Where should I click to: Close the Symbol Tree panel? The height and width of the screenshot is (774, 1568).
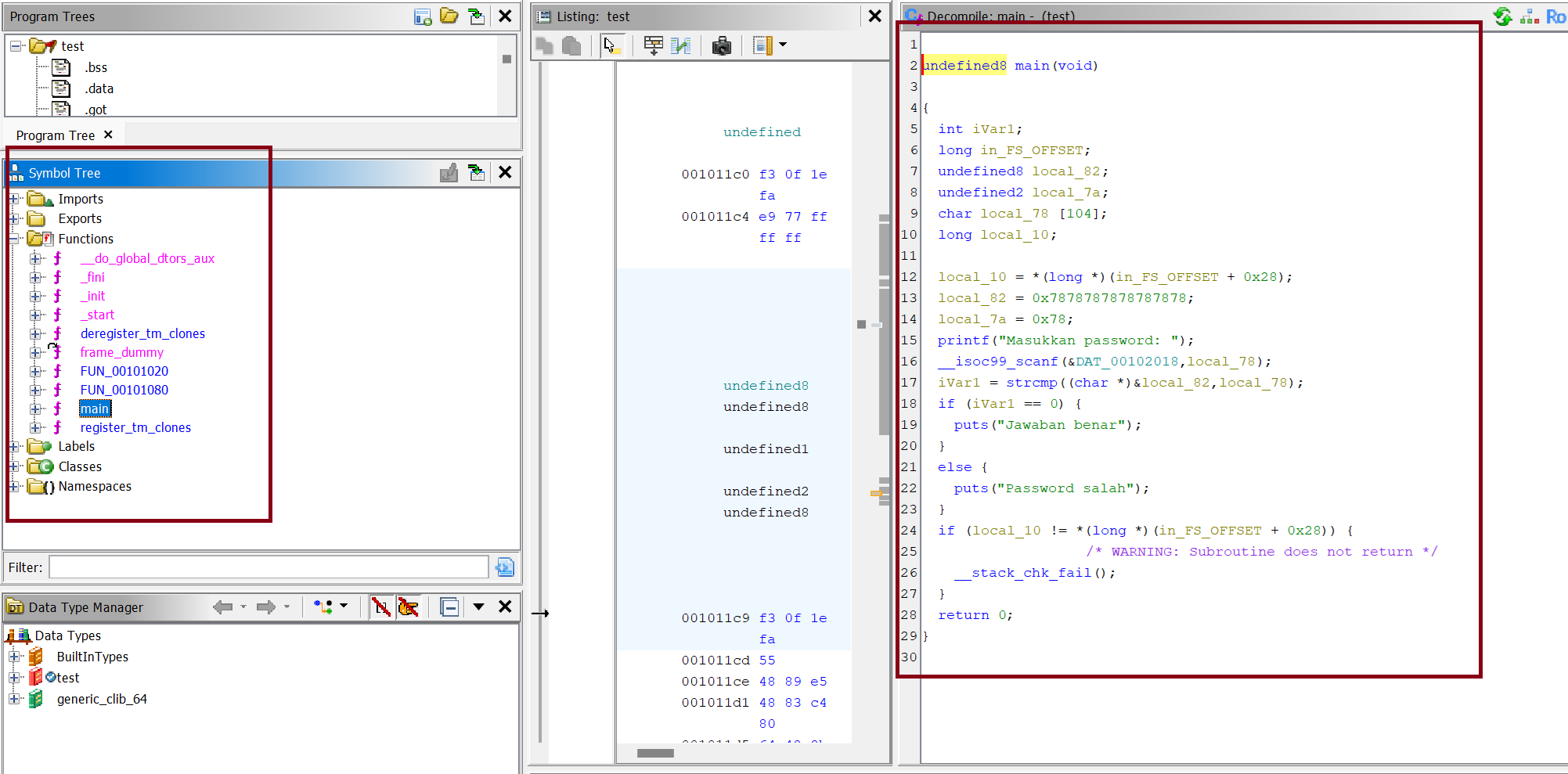[x=506, y=173]
